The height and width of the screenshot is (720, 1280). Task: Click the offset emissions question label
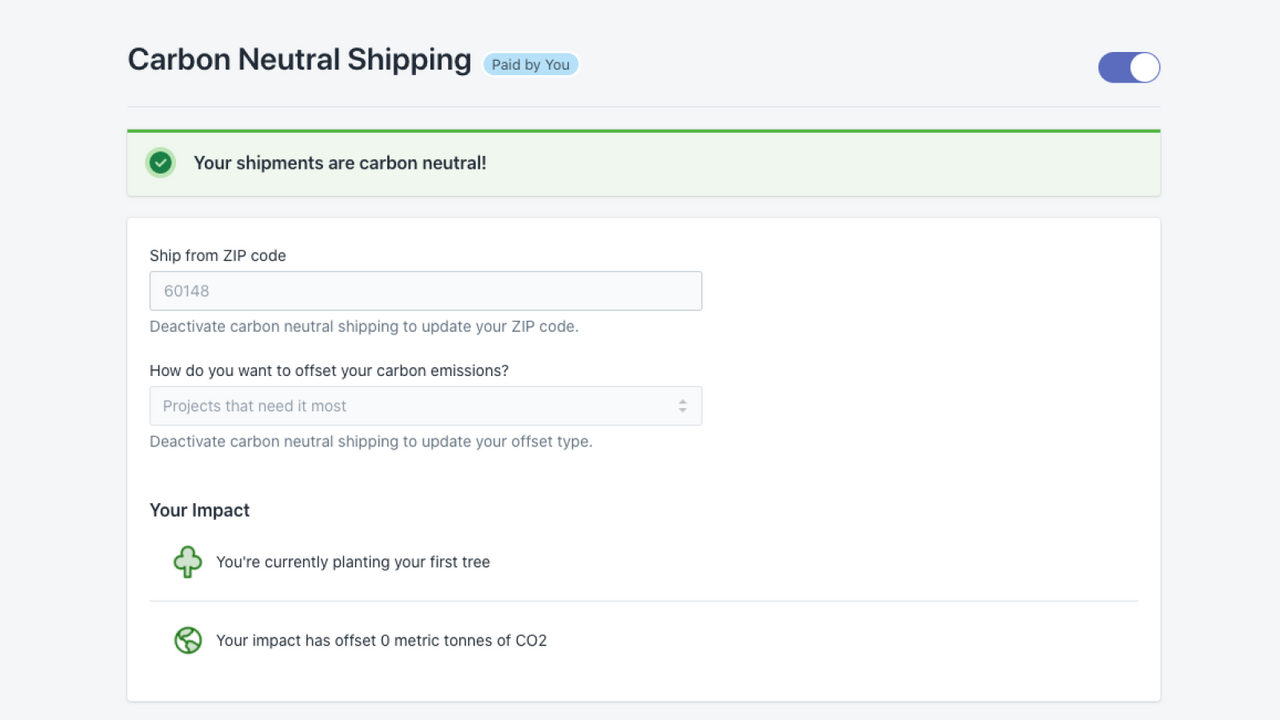[329, 371]
